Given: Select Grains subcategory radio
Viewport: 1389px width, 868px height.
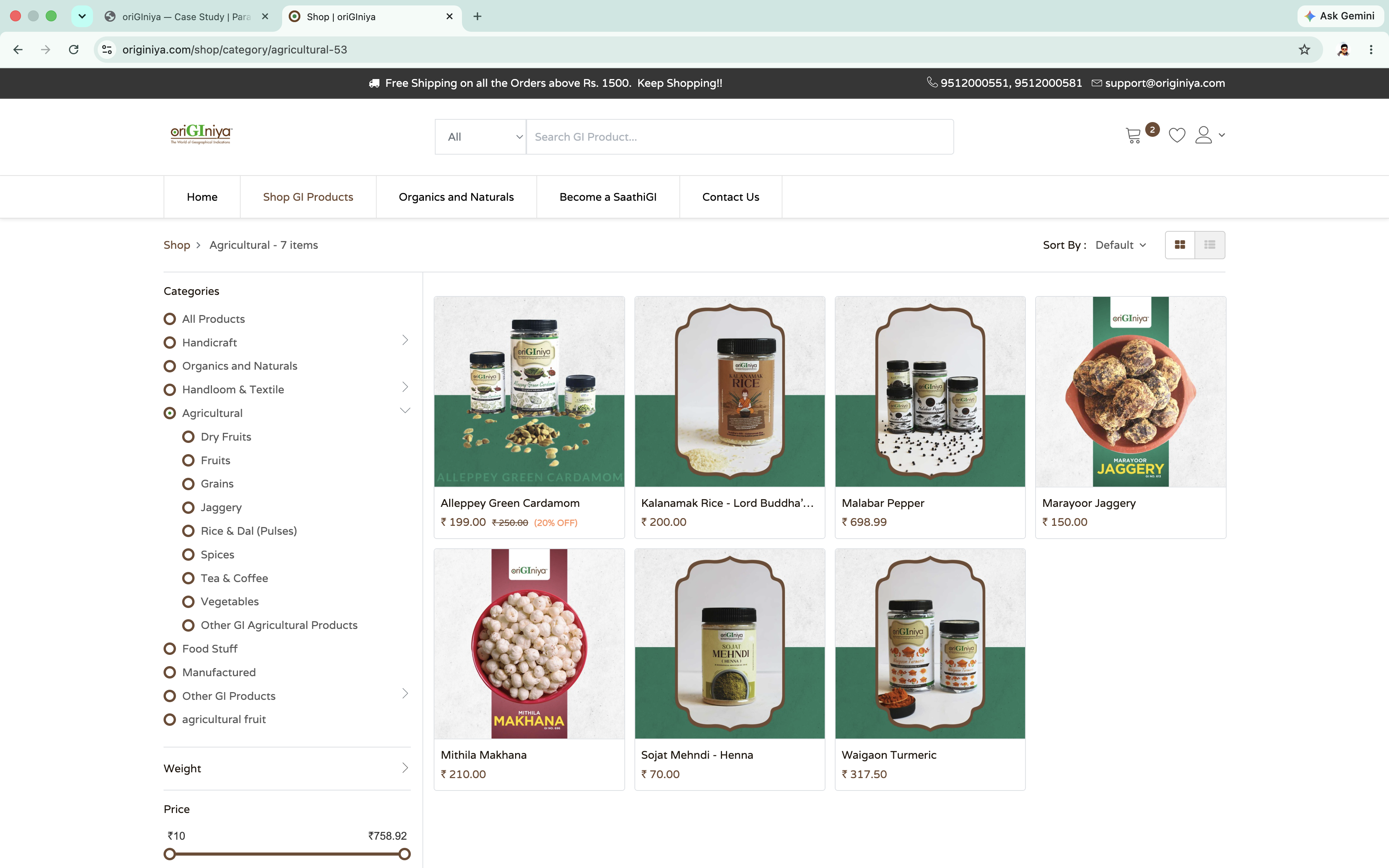Looking at the screenshot, I should [x=188, y=484].
